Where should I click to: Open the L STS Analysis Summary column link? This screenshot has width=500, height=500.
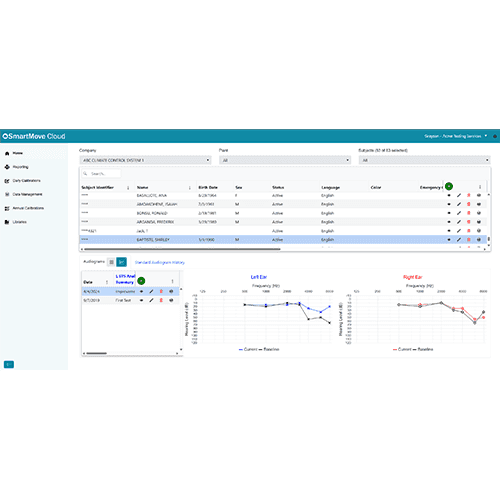(x=125, y=279)
